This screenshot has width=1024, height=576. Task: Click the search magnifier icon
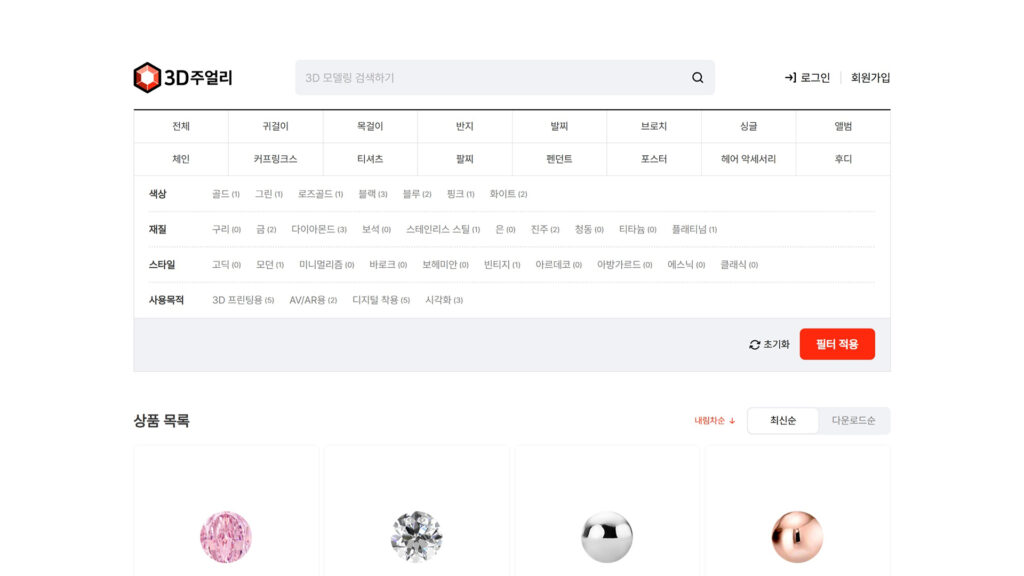[698, 78]
